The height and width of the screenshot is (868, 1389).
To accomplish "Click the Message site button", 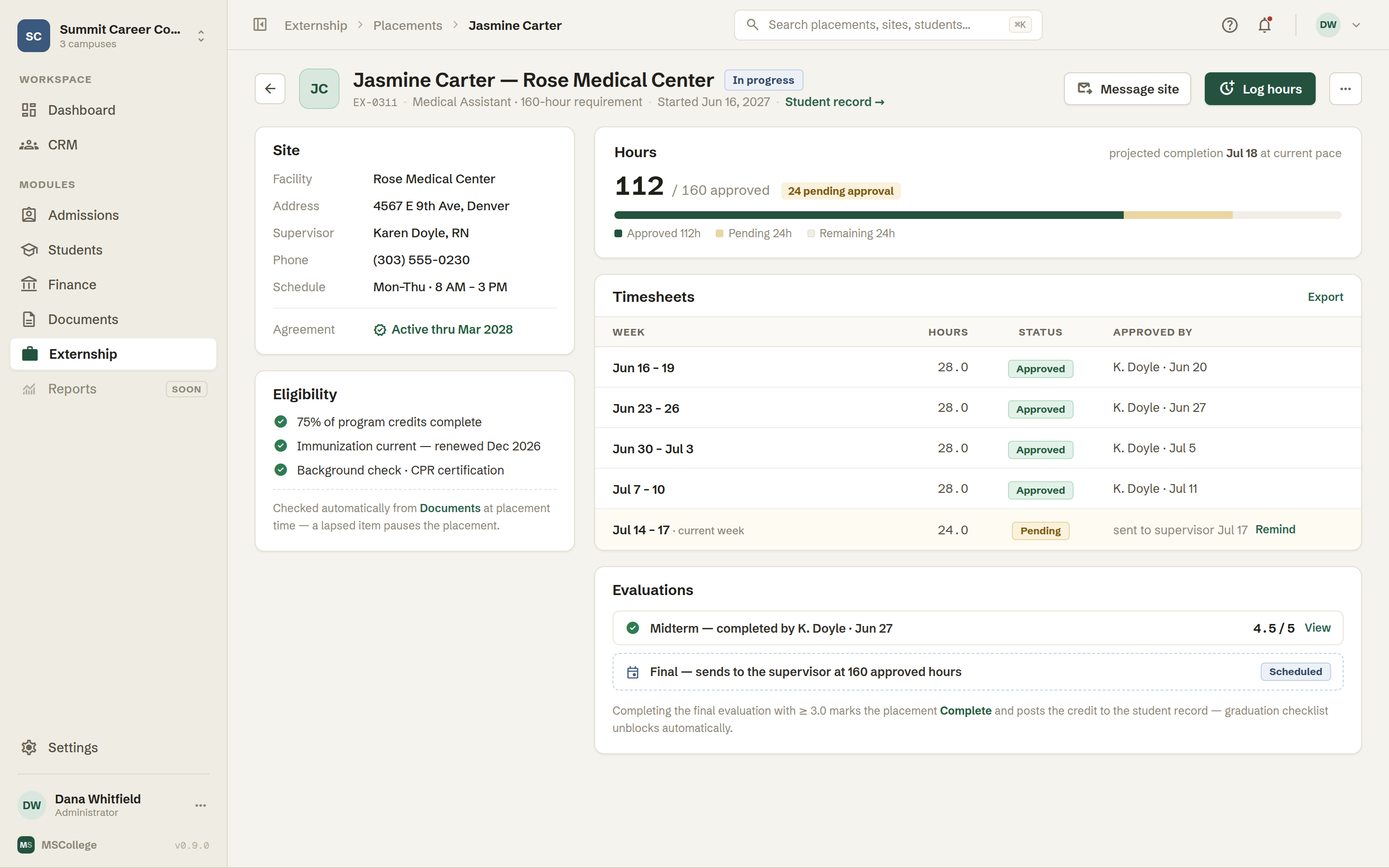I will (x=1127, y=88).
